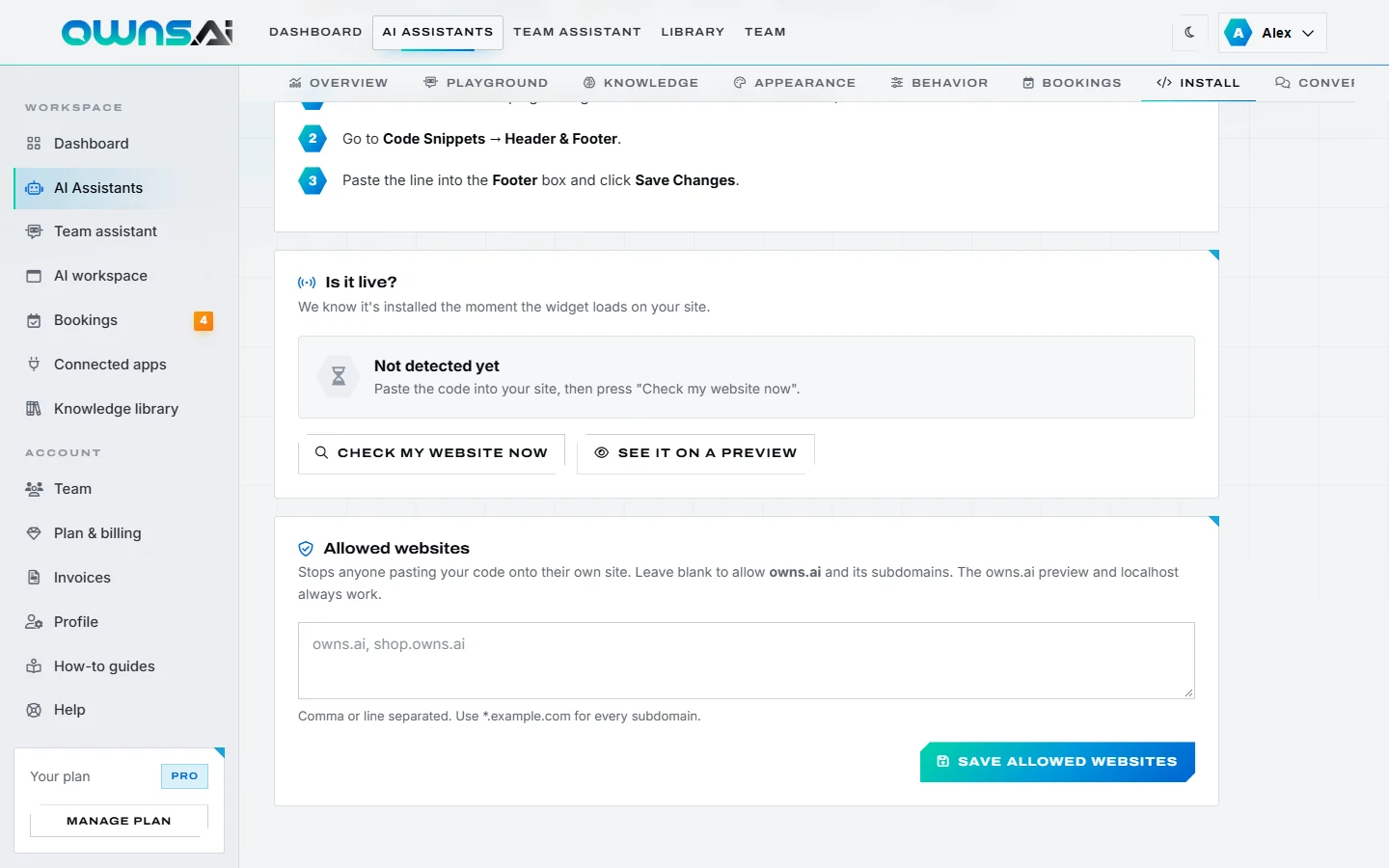1389x868 pixels.
Task: Click the Team people icon in sidebar
Action: pos(34,489)
